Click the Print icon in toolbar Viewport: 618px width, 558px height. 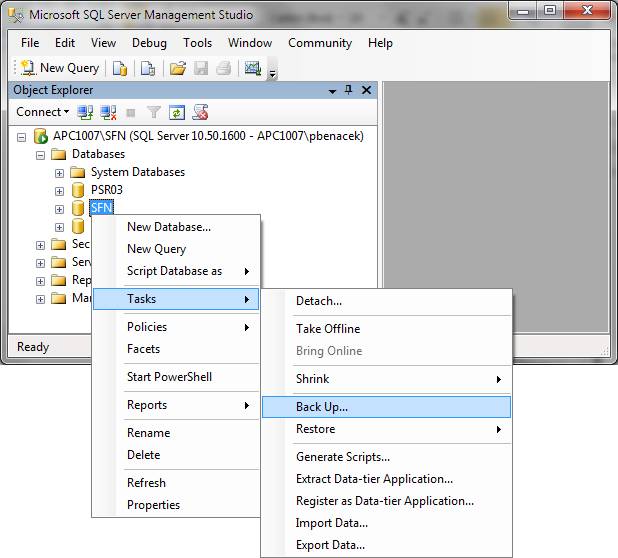click(x=223, y=68)
